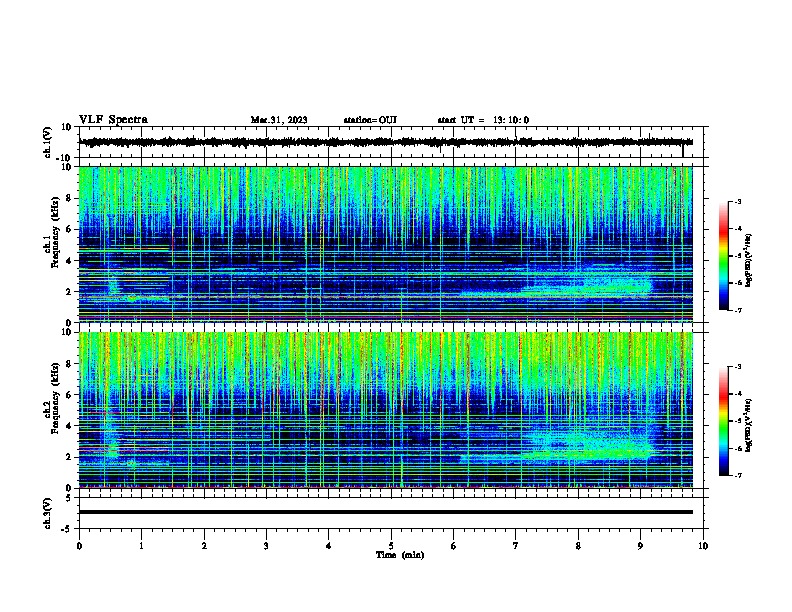Click time axis tick label "6"
The height and width of the screenshot is (612, 792).
[454, 546]
